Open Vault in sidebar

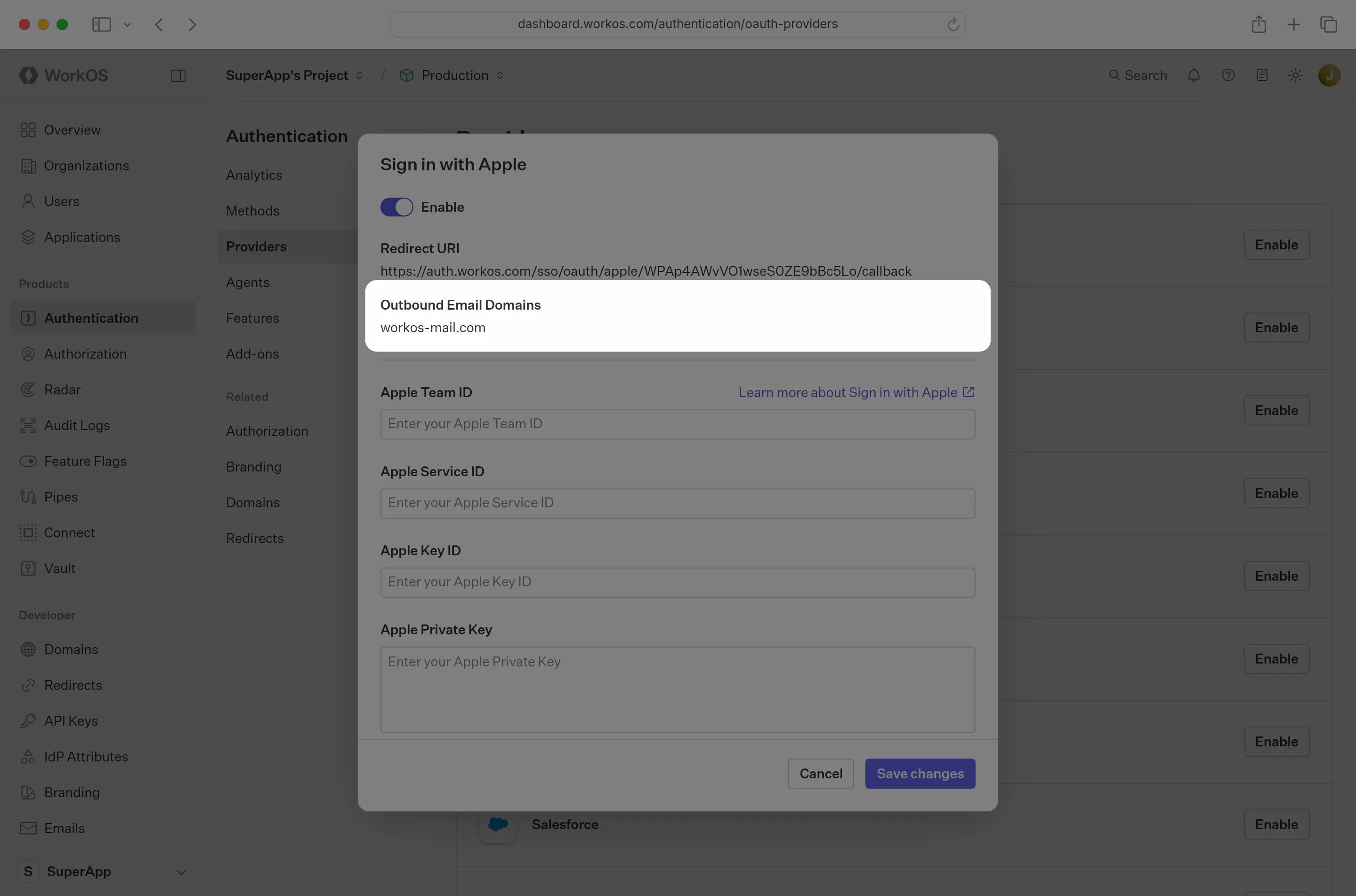[103, 568]
